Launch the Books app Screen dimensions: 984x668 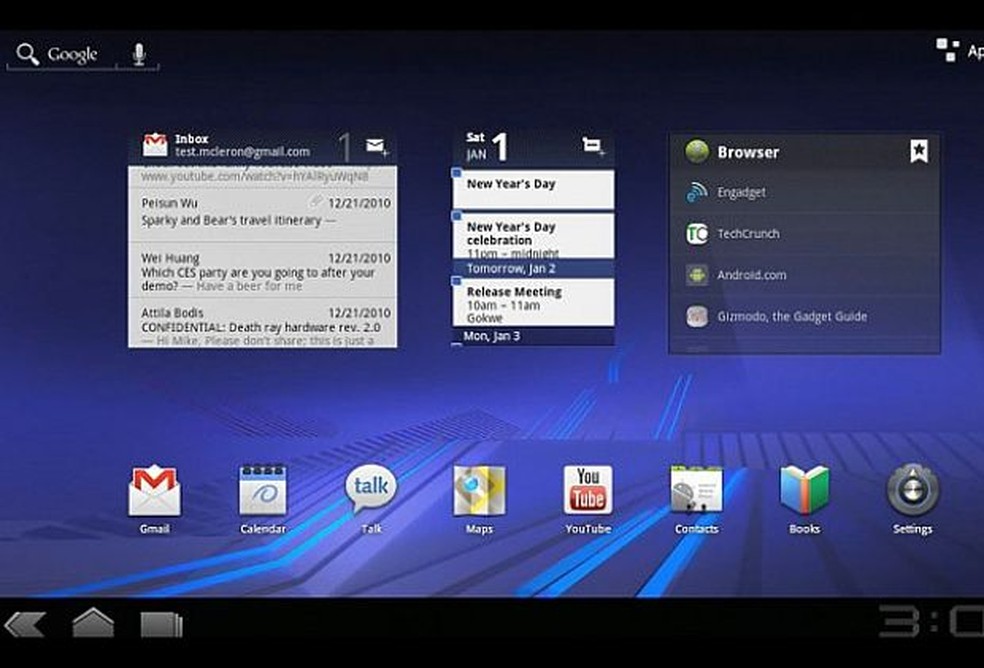point(804,490)
